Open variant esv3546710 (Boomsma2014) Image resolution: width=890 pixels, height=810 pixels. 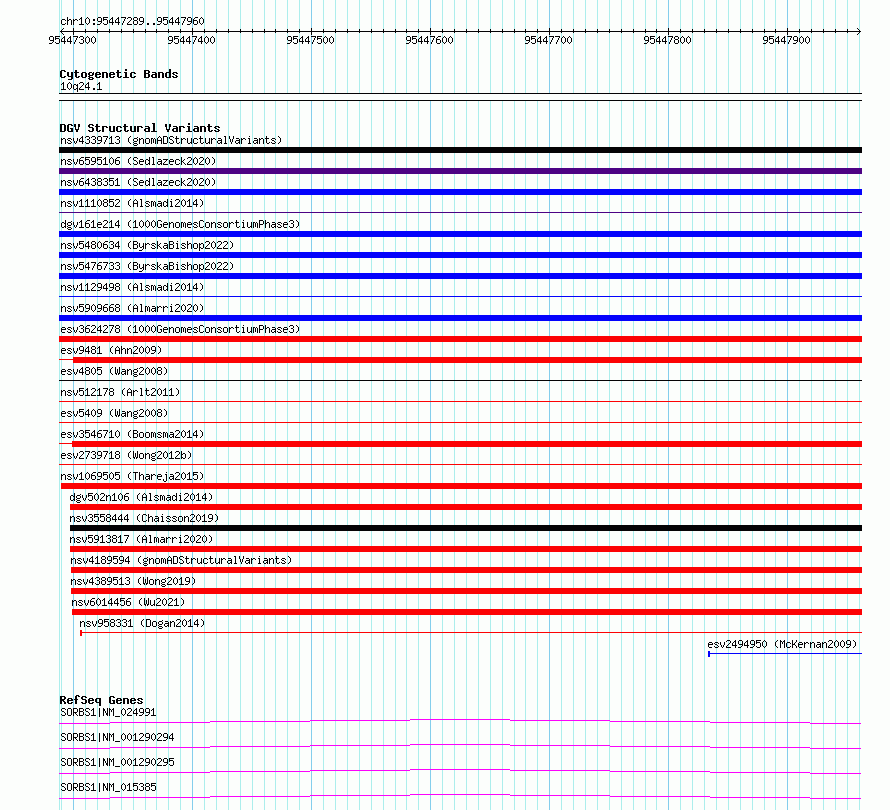pyautogui.click(x=132, y=434)
